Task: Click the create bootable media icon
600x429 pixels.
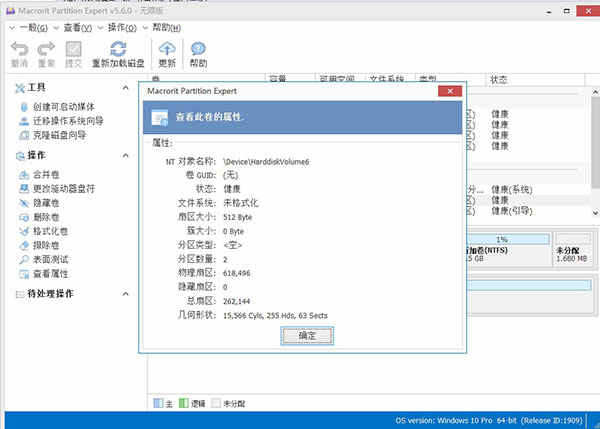Action: pos(24,107)
